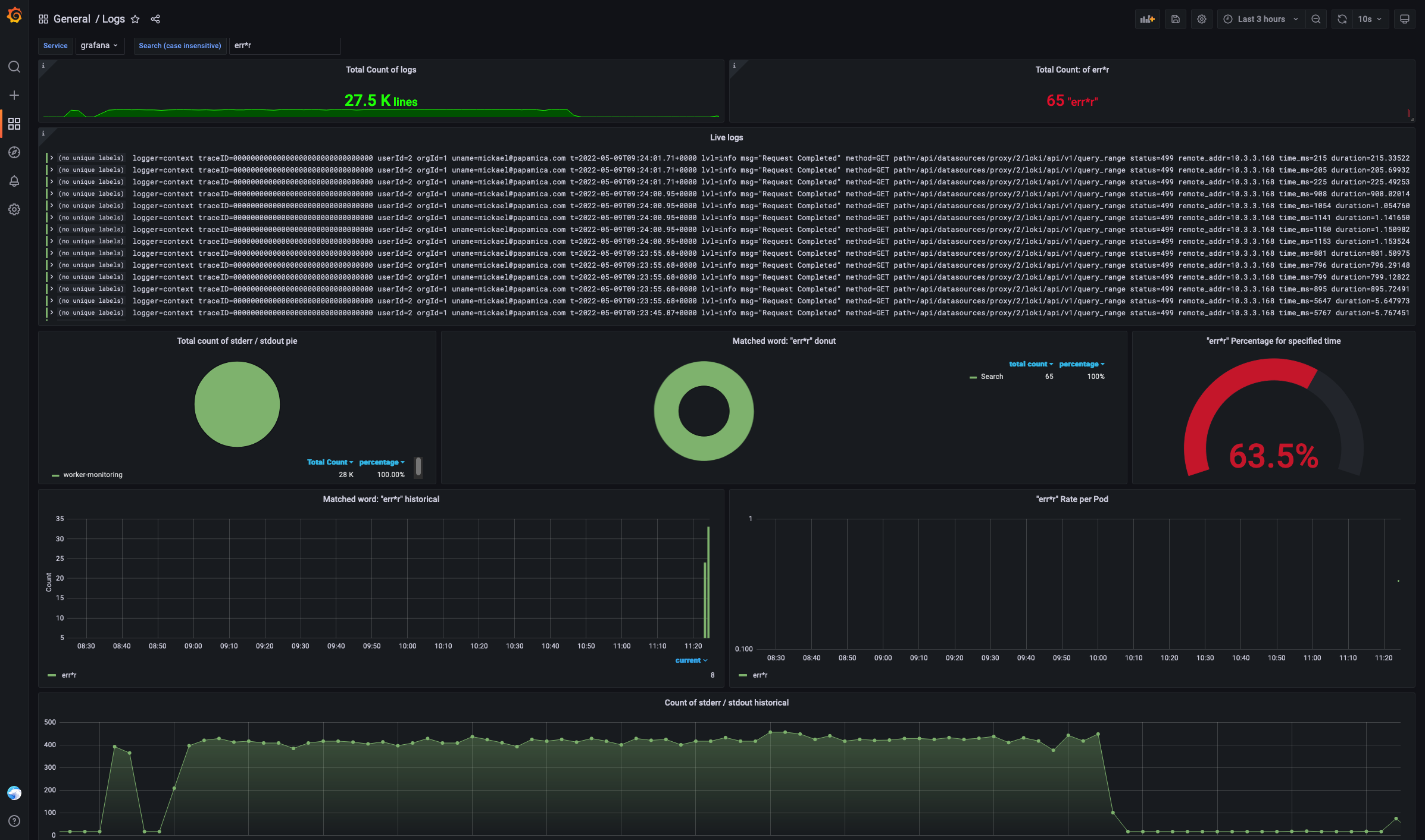1425x840 pixels.
Task: Star the Logs dashboard as favorite
Action: coord(135,19)
